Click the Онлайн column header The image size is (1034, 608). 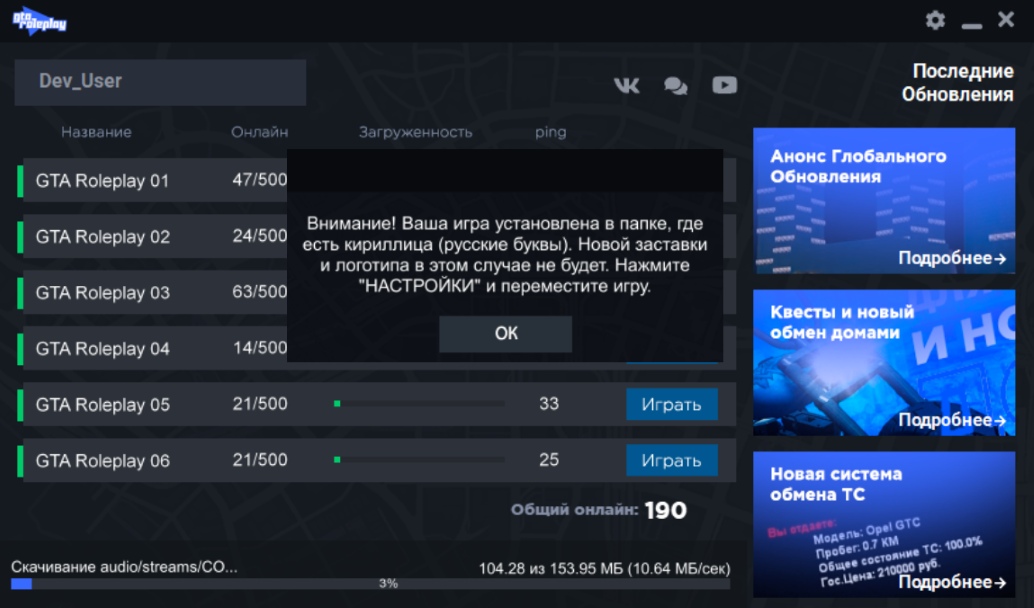[x=260, y=132]
